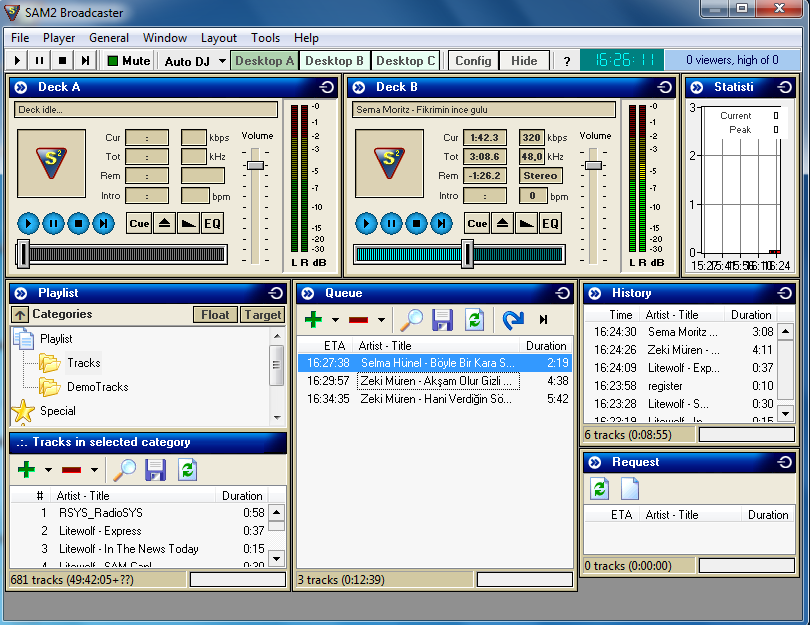Open category tracks add dropdown arrow
The width and height of the screenshot is (810, 625).
click(x=48, y=470)
